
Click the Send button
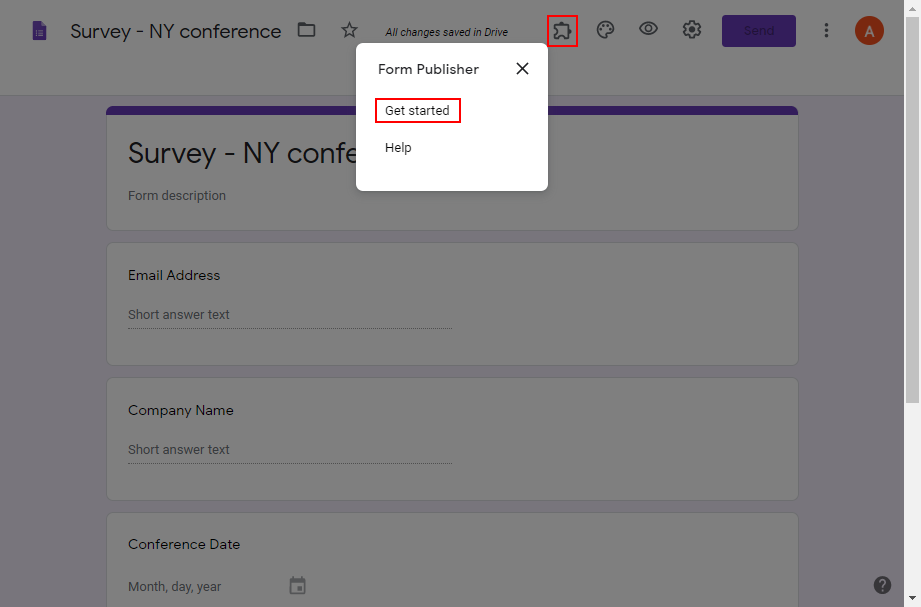[758, 31]
